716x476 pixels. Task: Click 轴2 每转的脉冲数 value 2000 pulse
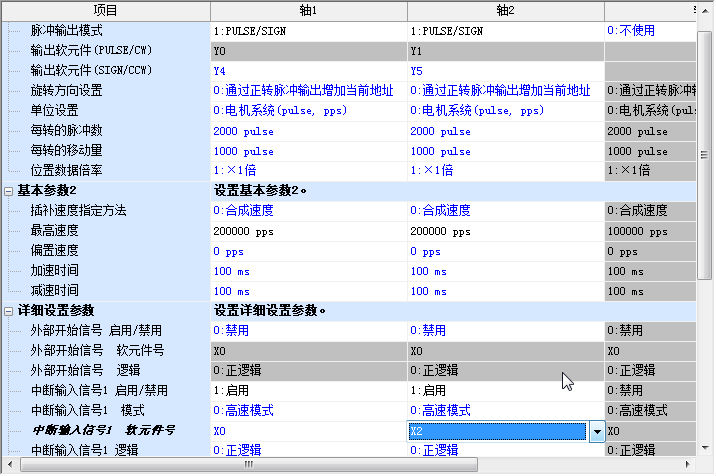[x=505, y=131]
